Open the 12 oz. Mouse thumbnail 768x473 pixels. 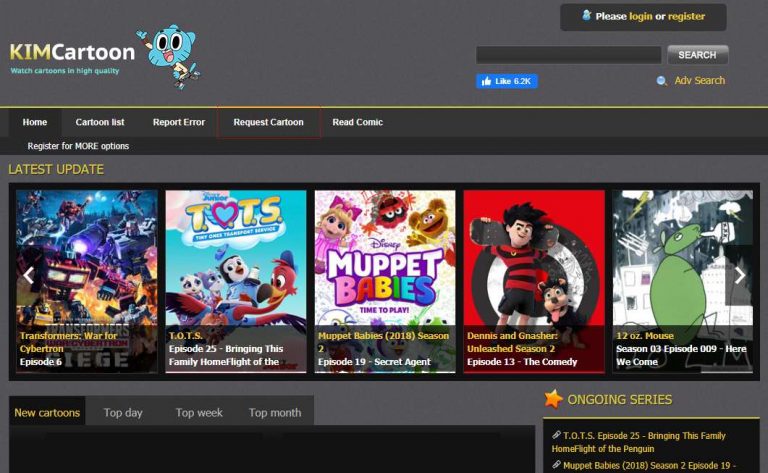683,281
